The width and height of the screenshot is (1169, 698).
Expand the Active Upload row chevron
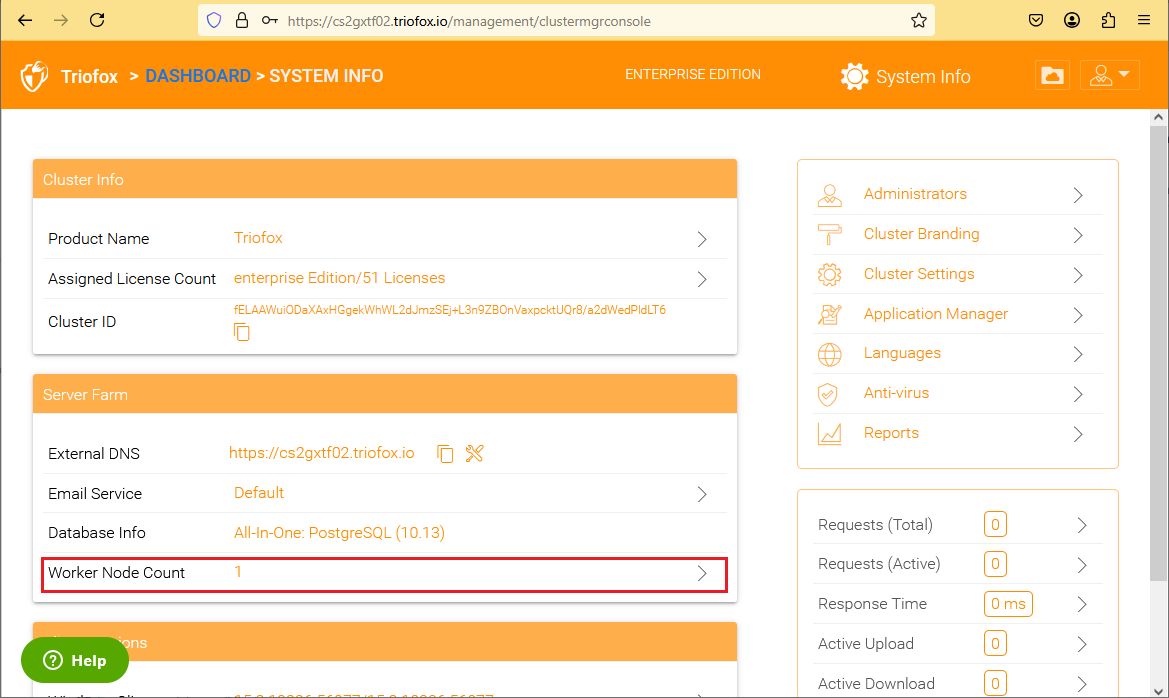1082,644
